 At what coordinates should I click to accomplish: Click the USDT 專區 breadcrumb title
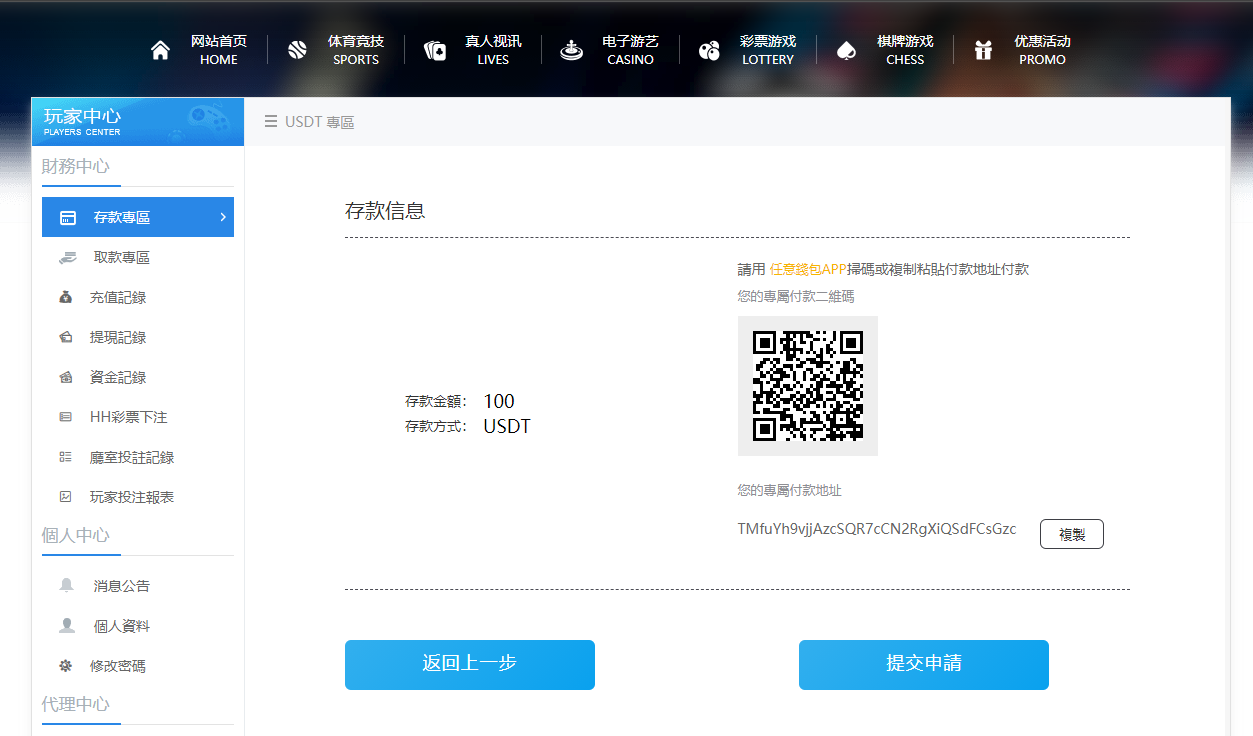(x=320, y=122)
